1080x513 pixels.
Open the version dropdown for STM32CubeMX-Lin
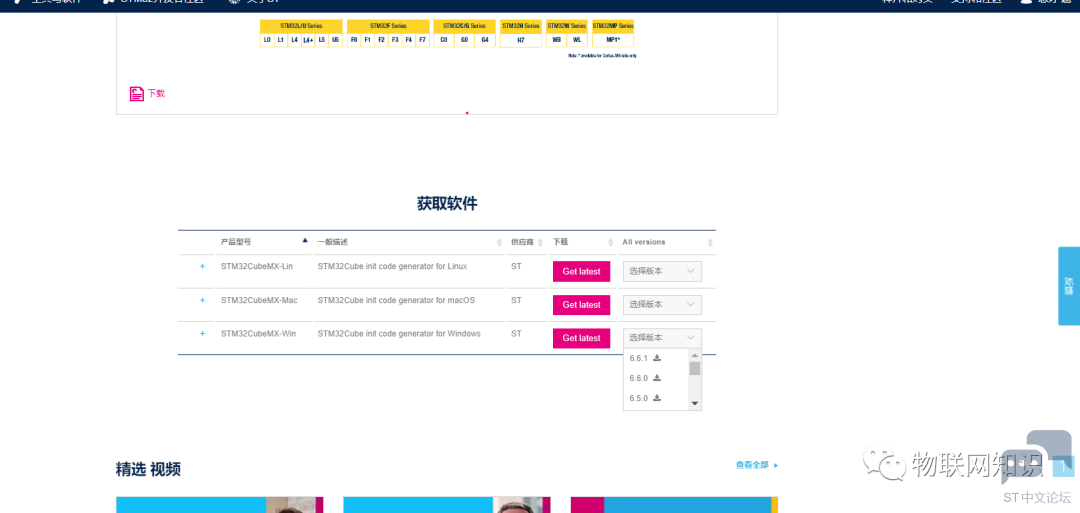(x=662, y=271)
